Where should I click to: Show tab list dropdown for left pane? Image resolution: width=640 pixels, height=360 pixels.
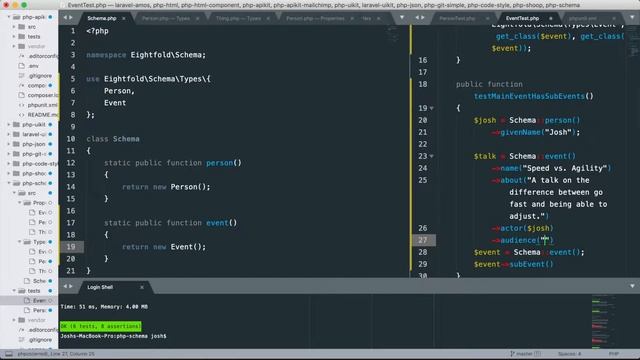click(x=402, y=18)
